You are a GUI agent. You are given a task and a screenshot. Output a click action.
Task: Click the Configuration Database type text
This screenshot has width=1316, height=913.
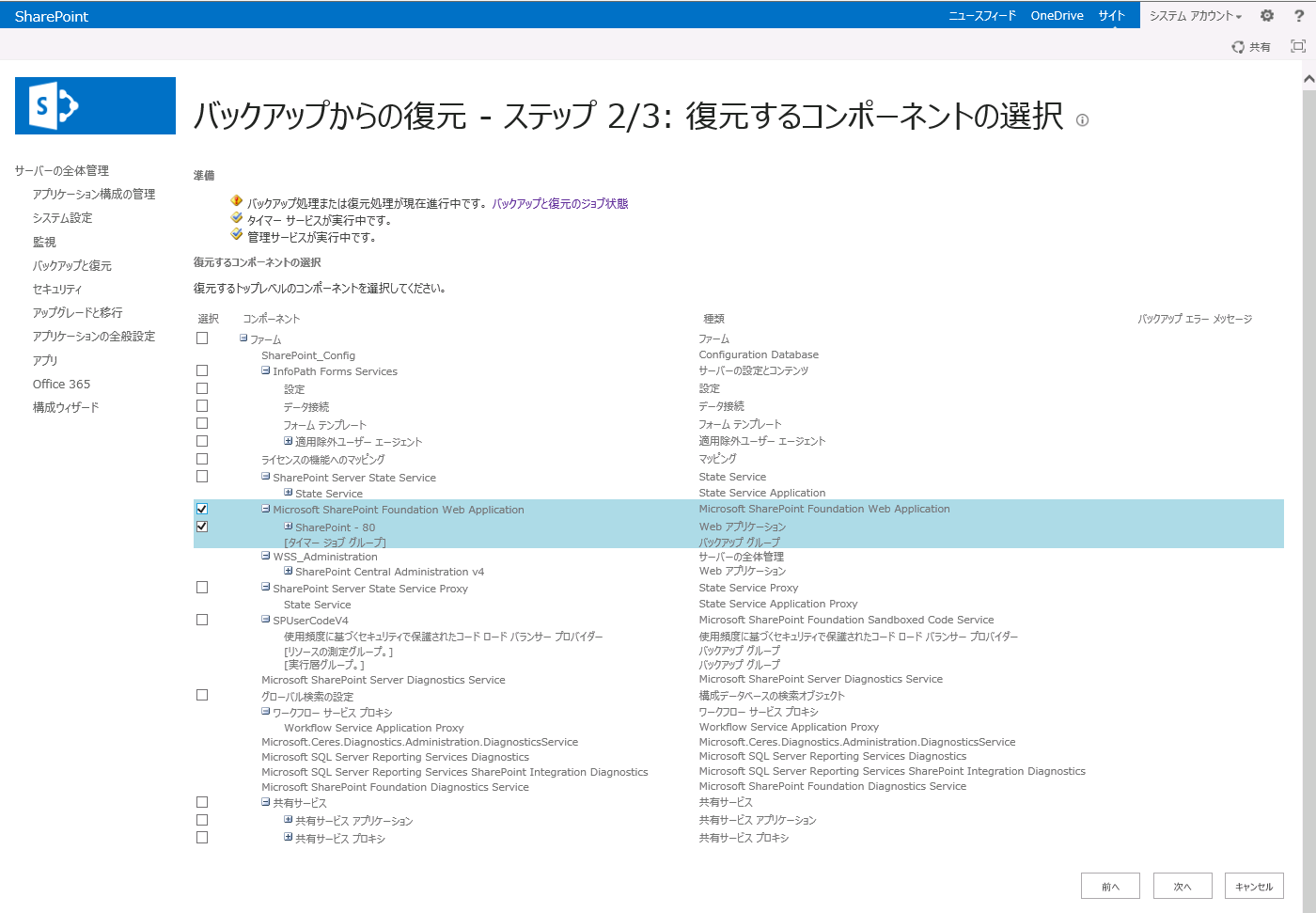[759, 354]
